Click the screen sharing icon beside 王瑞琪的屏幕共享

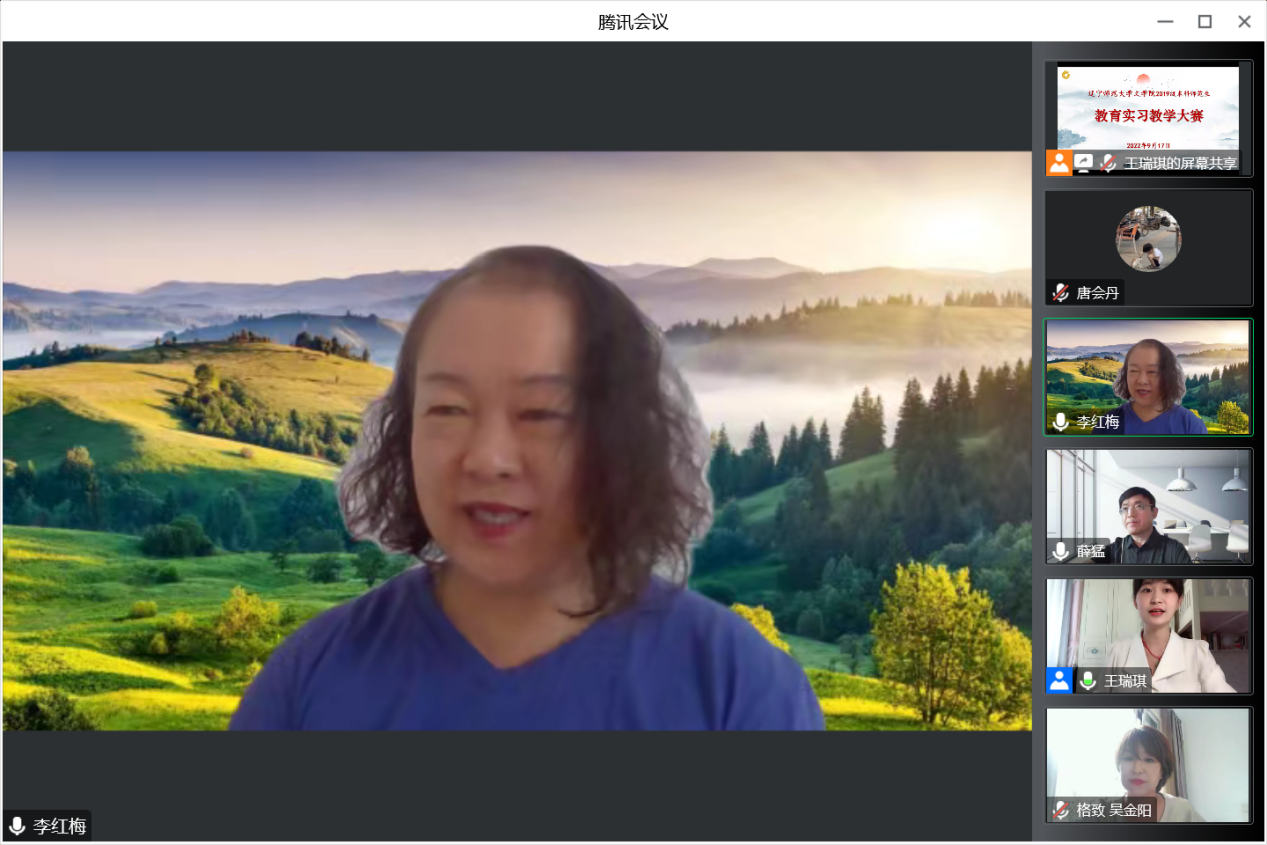tap(1084, 163)
